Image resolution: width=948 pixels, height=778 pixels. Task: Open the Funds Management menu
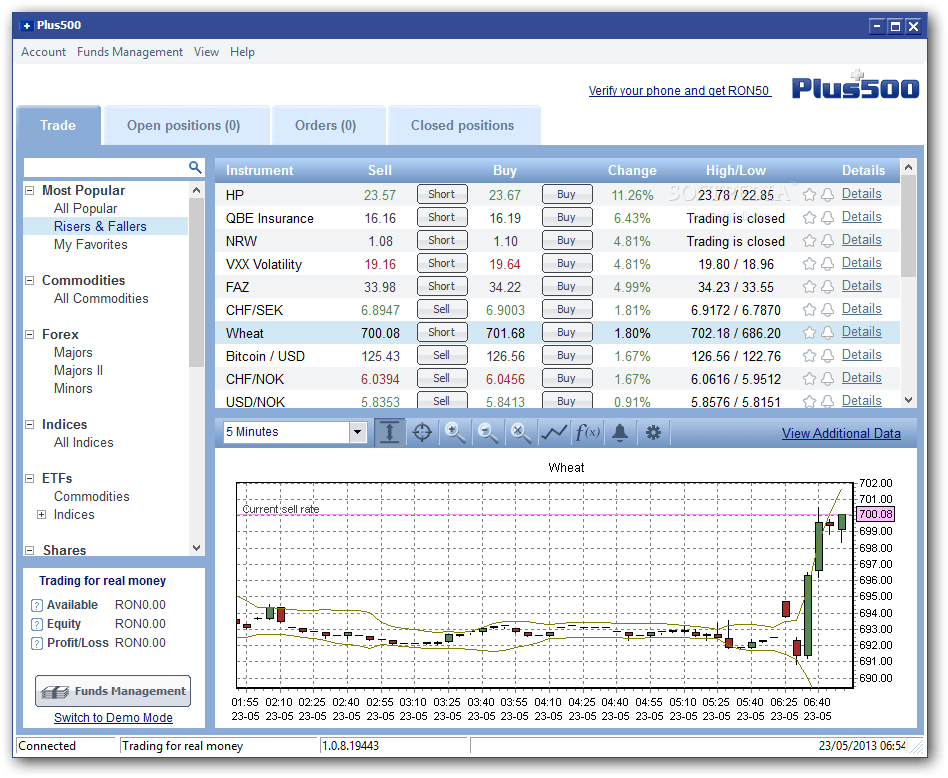(x=129, y=52)
